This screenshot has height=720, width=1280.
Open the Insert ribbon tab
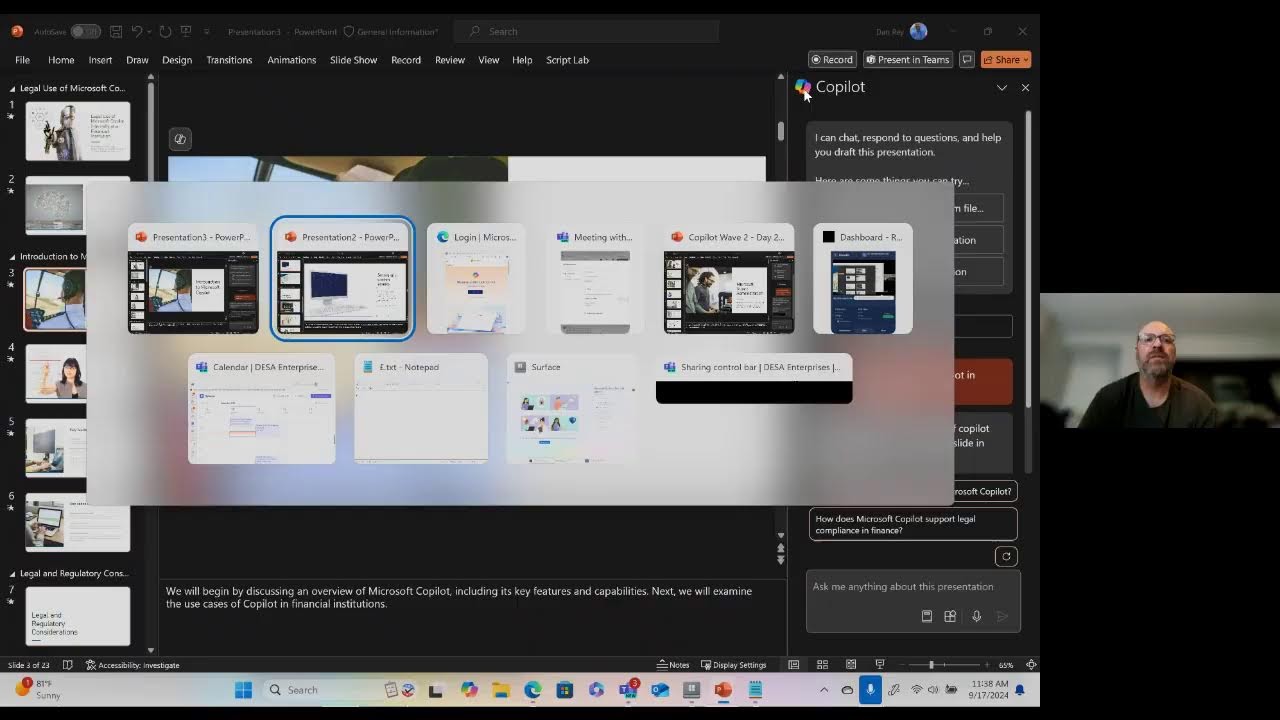[100, 60]
